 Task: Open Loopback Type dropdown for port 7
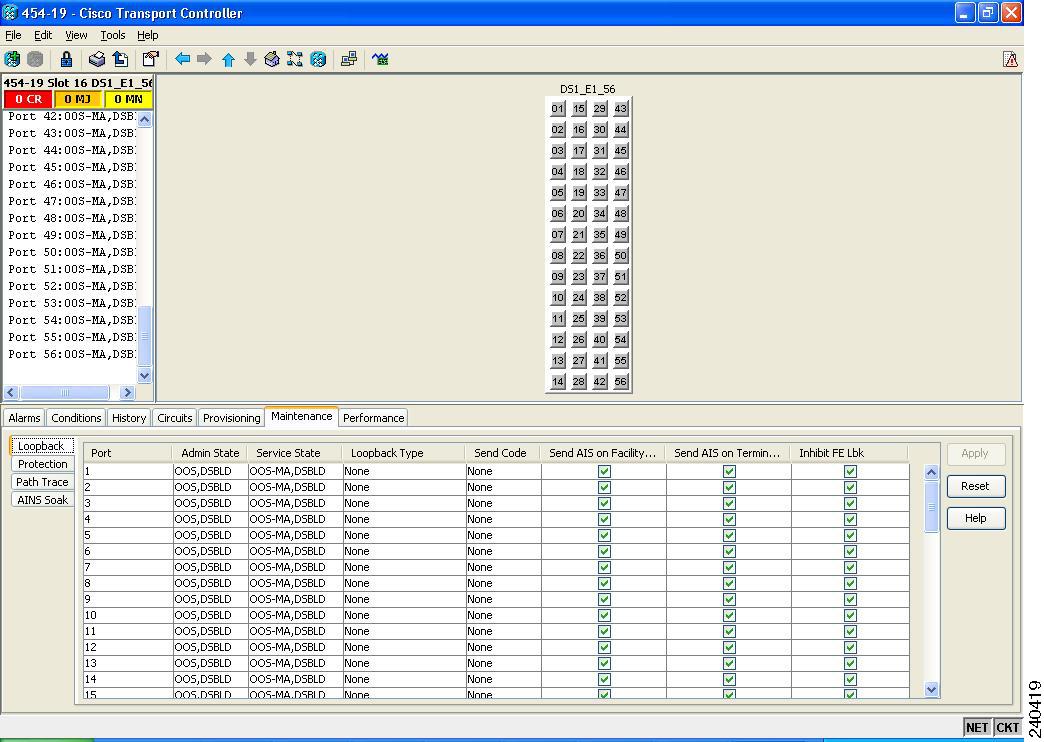403,567
